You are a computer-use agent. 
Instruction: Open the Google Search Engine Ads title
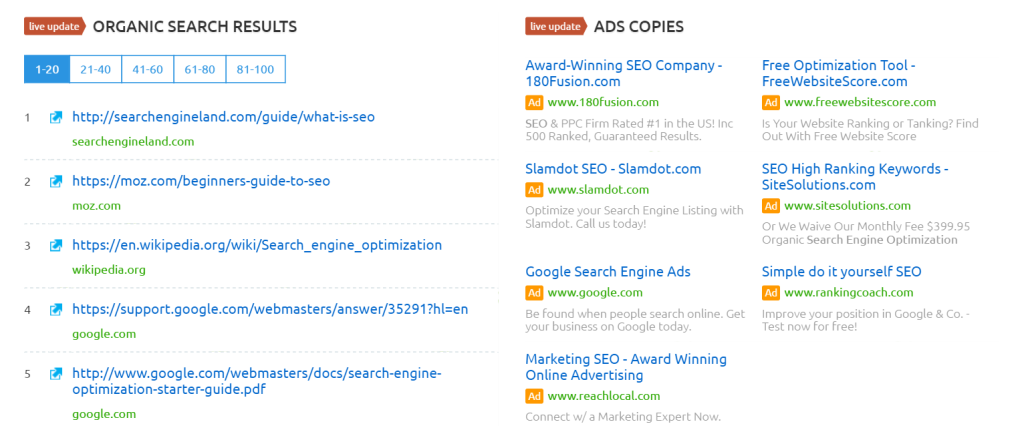click(x=608, y=272)
